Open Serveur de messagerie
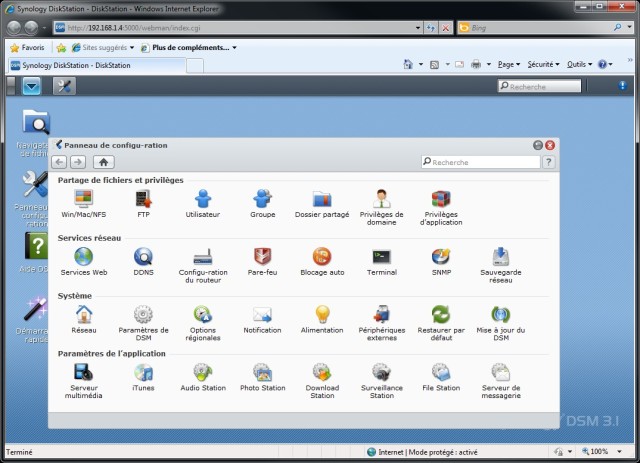This screenshot has height=463, width=640. pos(501,372)
